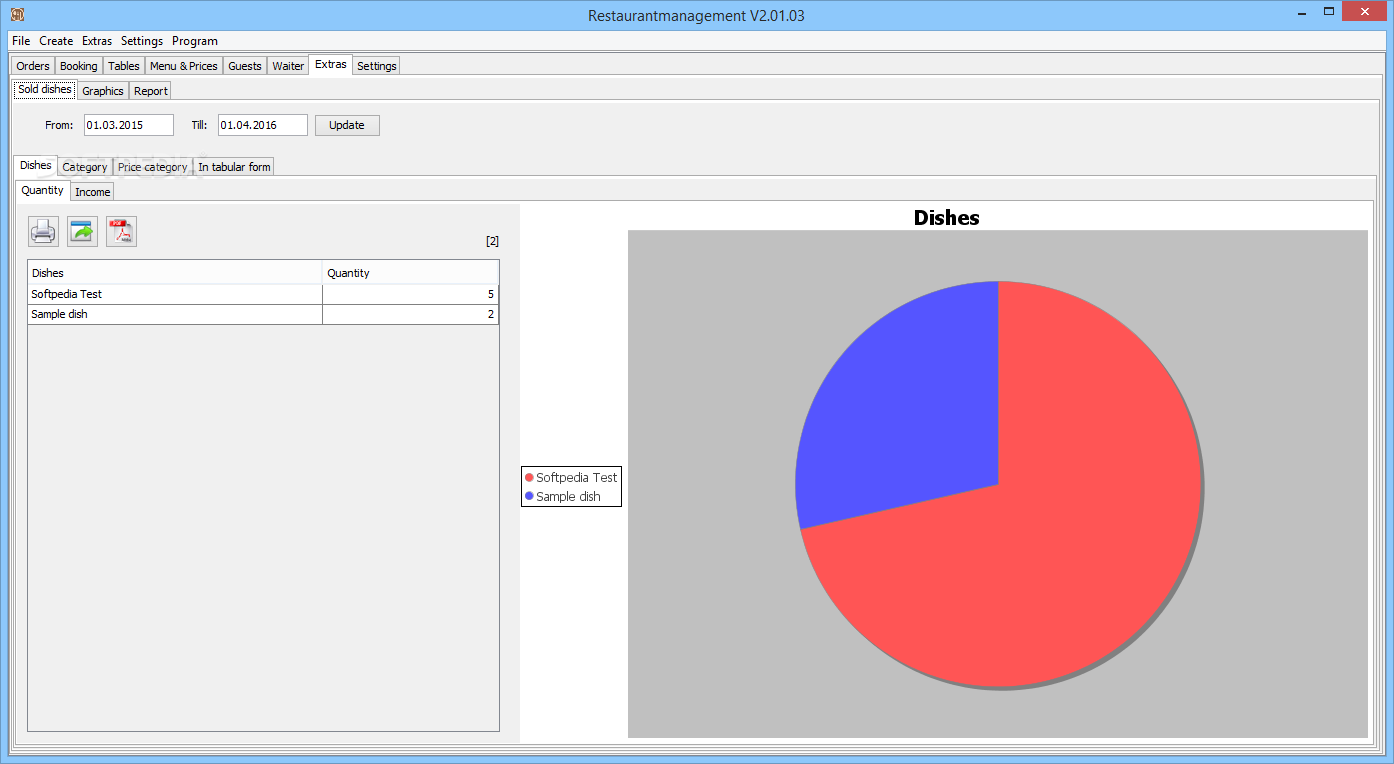Select the Sample dish table row
Viewport: 1394px width, 764px height.
click(x=263, y=314)
